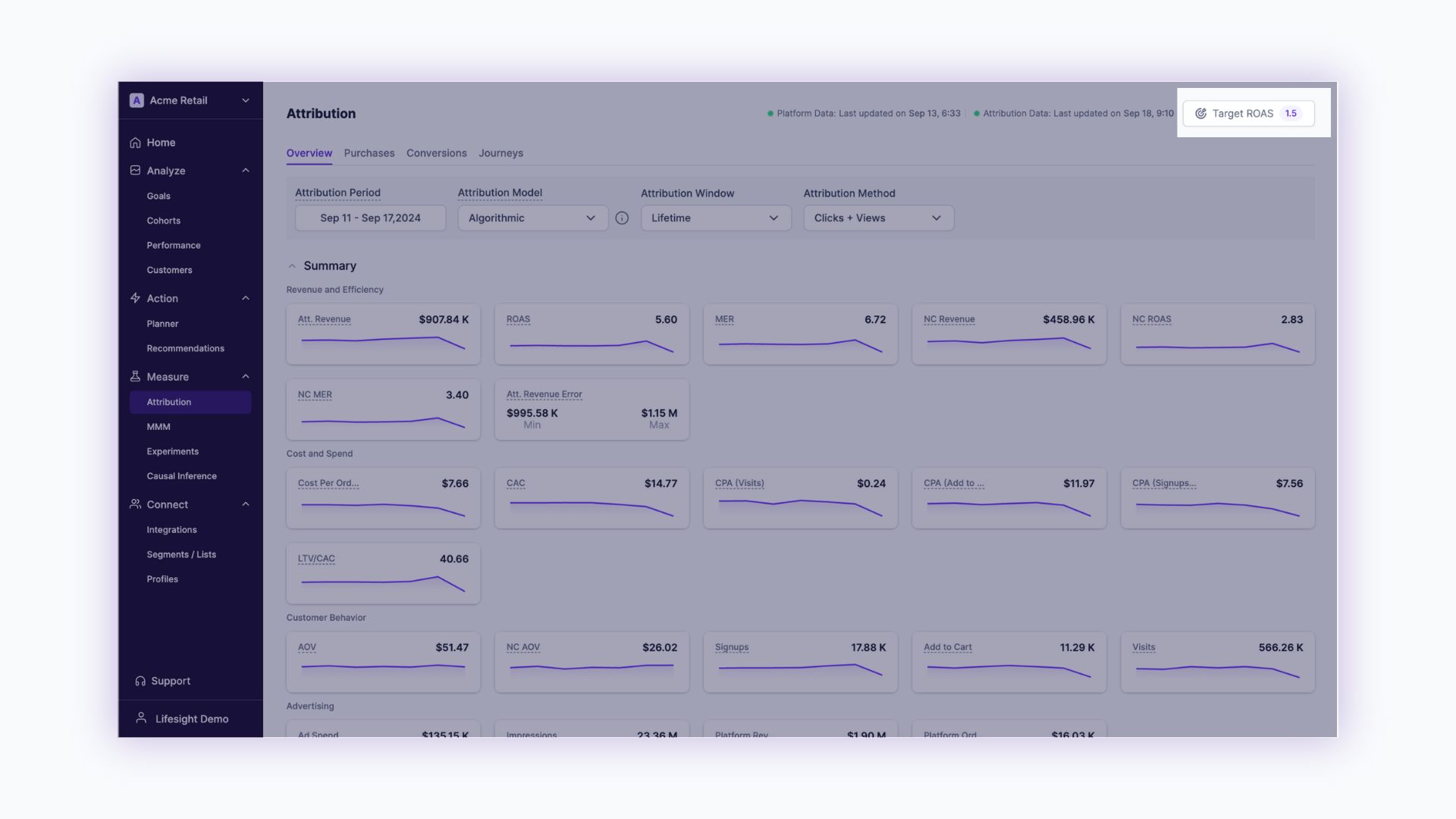The height and width of the screenshot is (819, 1456).
Task: Click the Analyze section icon
Action: [135, 171]
